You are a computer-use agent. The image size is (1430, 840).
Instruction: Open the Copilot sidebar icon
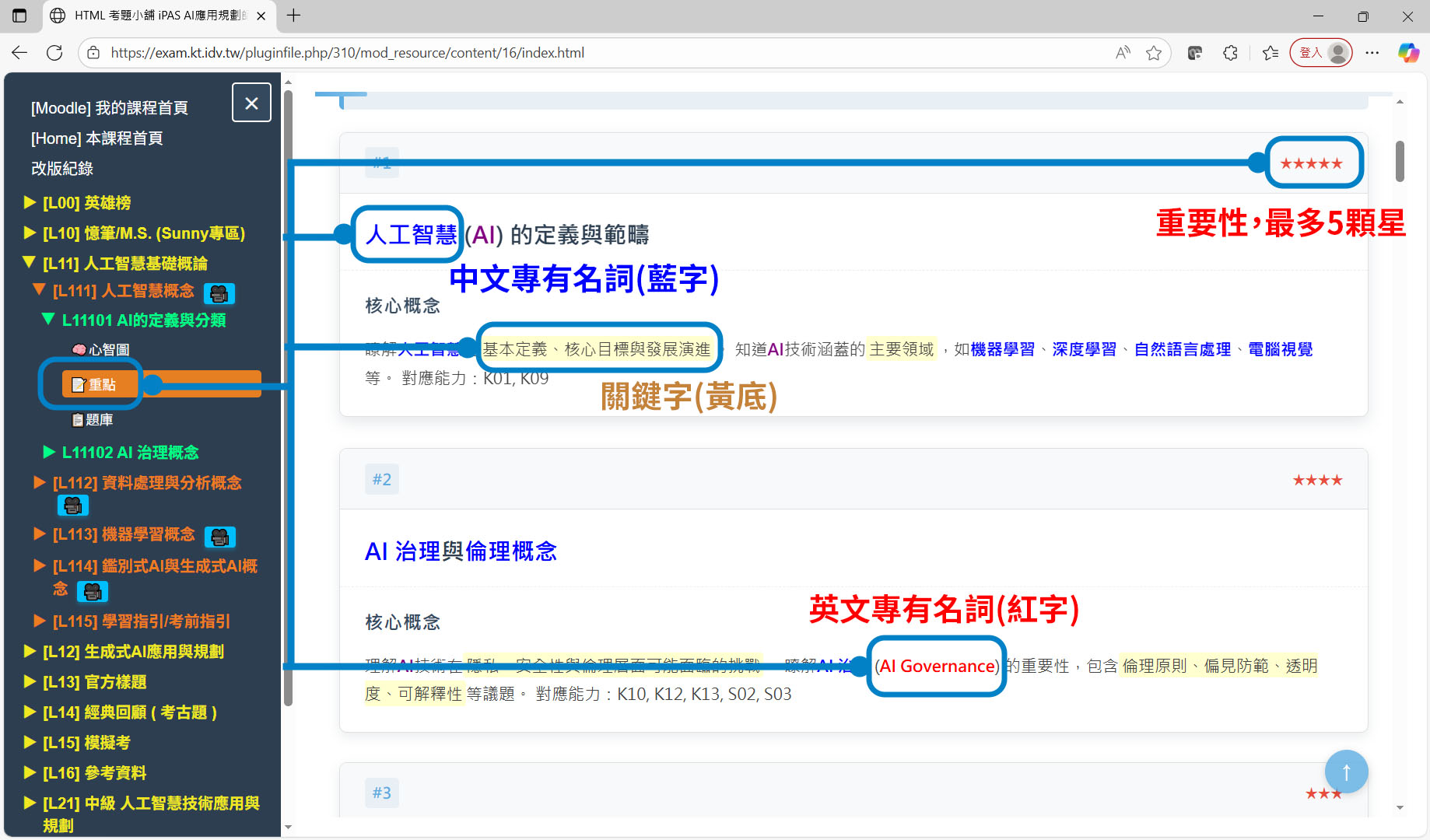1408,53
